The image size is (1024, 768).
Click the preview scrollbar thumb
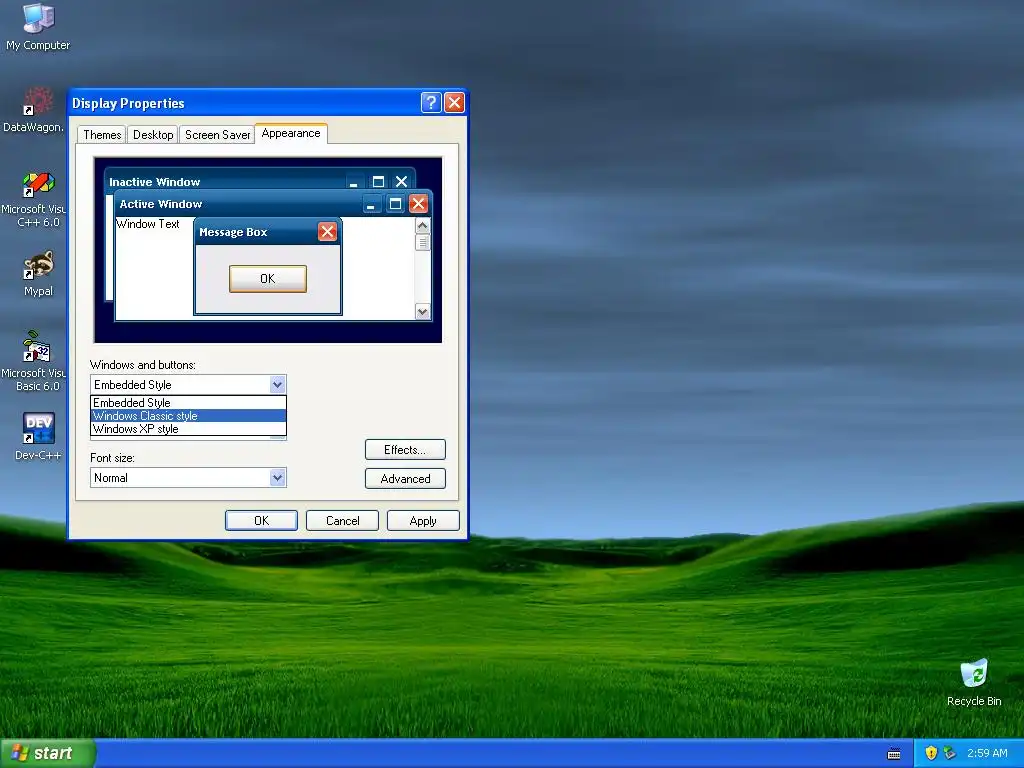tap(423, 242)
